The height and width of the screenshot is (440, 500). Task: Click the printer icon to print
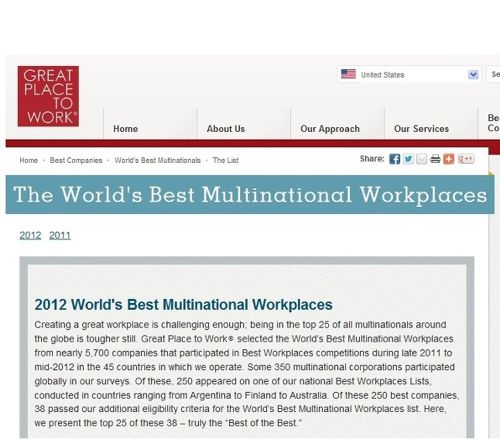click(435, 159)
